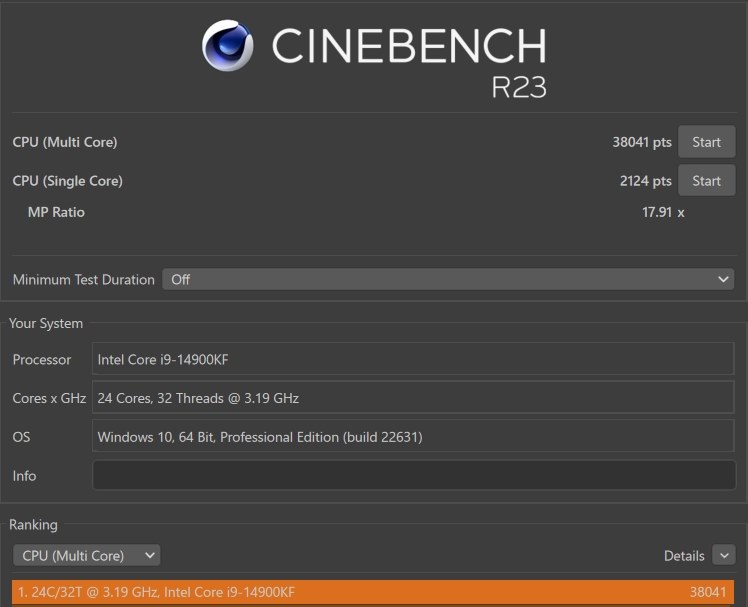Click into the Info text field

414,475
